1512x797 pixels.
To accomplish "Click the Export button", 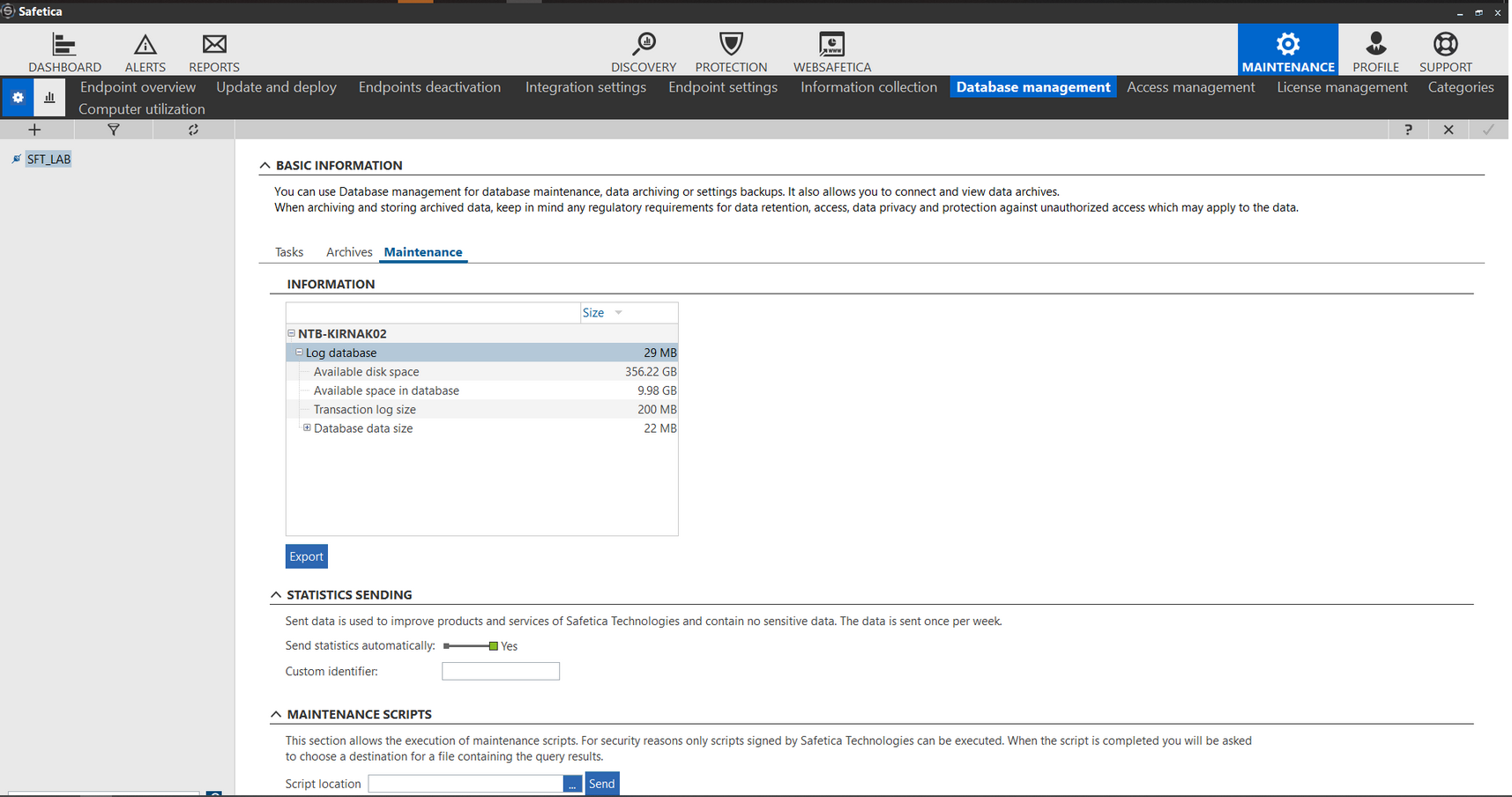I will click(306, 556).
